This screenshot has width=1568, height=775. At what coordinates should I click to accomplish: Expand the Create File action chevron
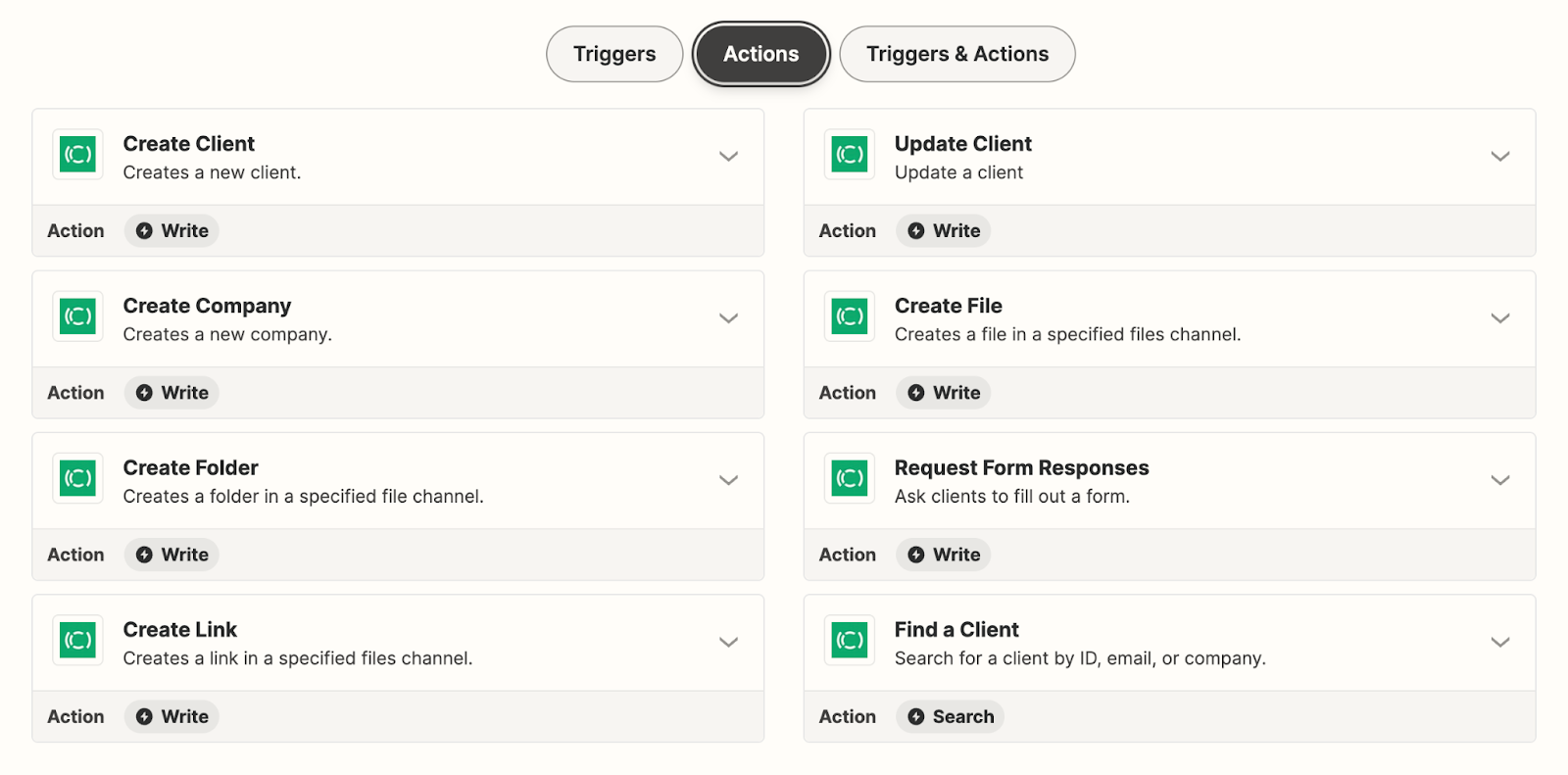point(1499,318)
